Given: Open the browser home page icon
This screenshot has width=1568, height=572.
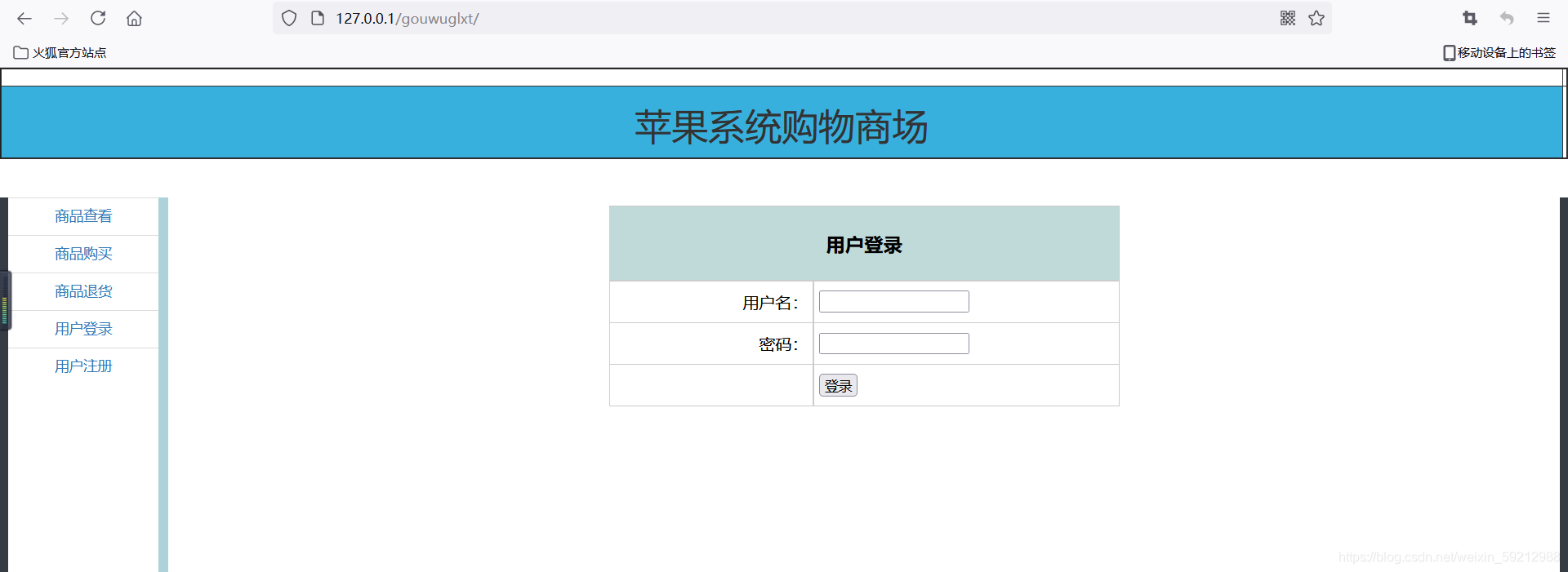Looking at the screenshot, I should tap(134, 18).
